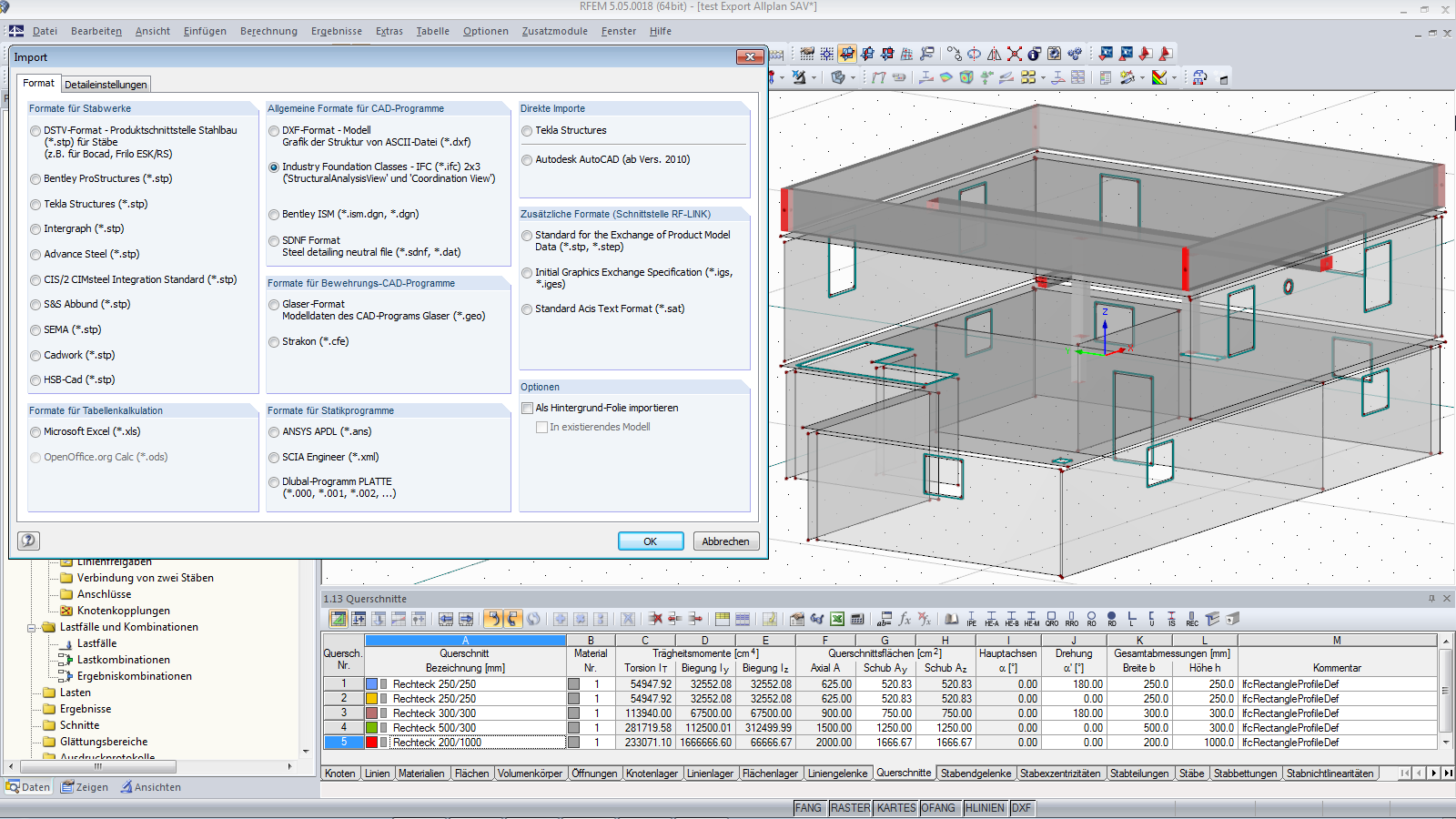Select the IPE profile icon below the table
The width and height of the screenshot is (1456, 819).
tap(973, 619)
